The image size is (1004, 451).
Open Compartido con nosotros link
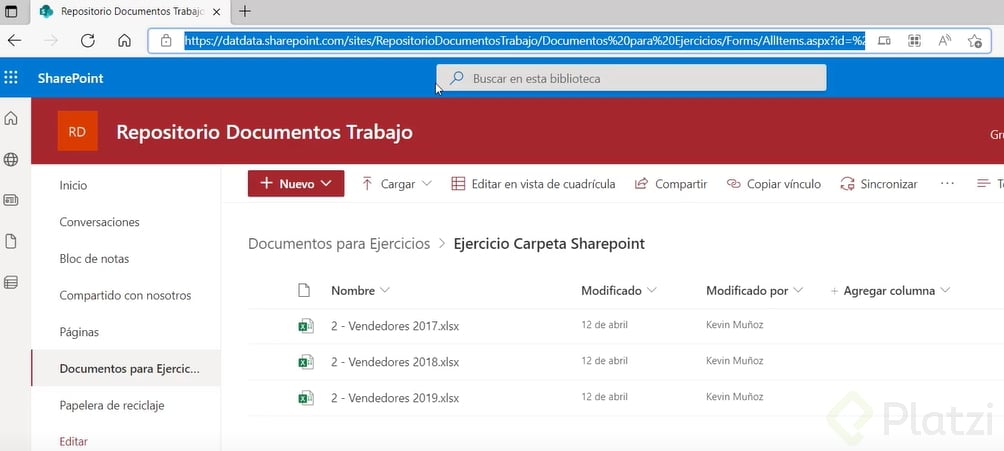click(126, 296)
